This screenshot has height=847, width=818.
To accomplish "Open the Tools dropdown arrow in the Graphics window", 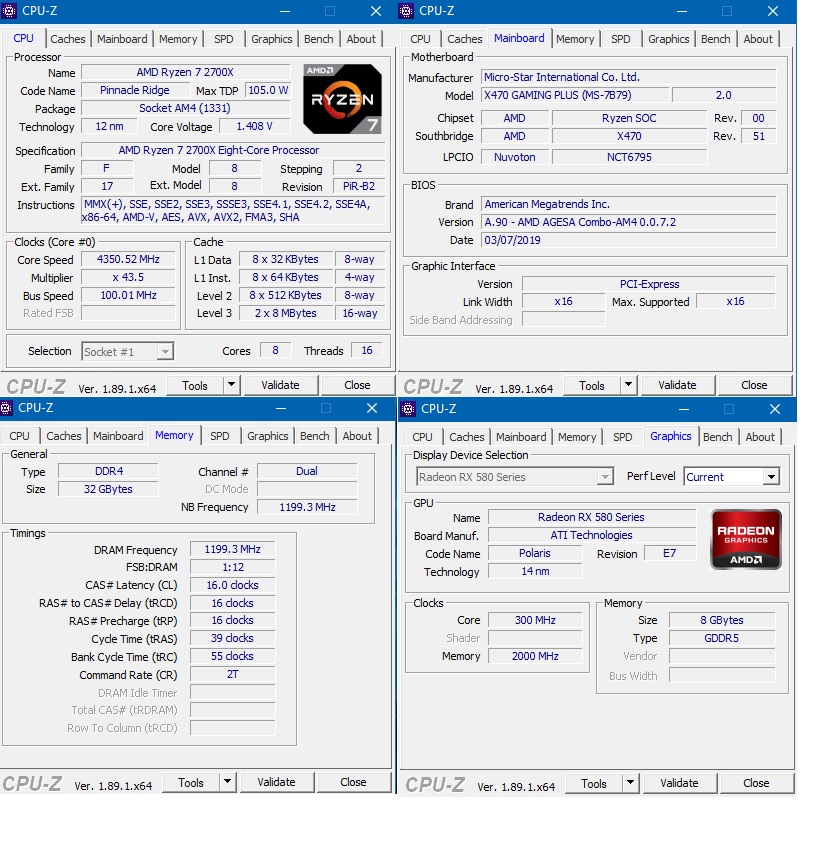I will (x=630, y=782).
